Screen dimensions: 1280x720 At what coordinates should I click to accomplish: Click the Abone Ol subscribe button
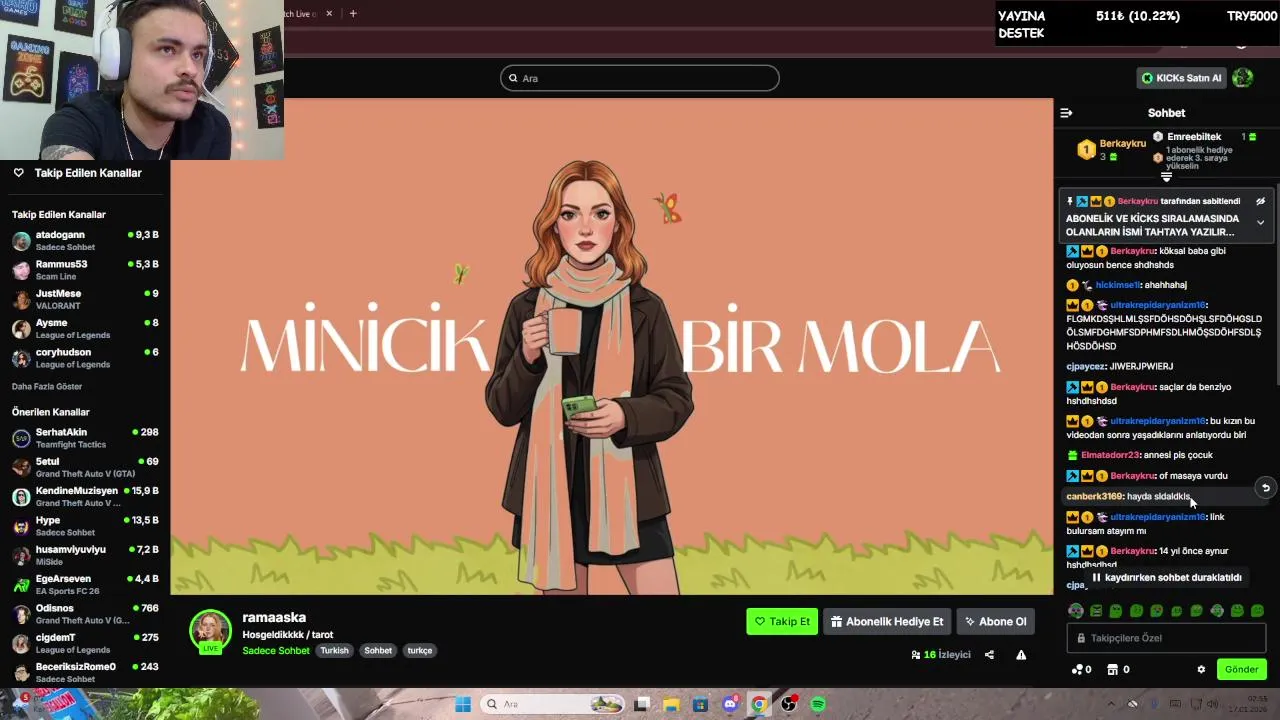tap(995, 621)
